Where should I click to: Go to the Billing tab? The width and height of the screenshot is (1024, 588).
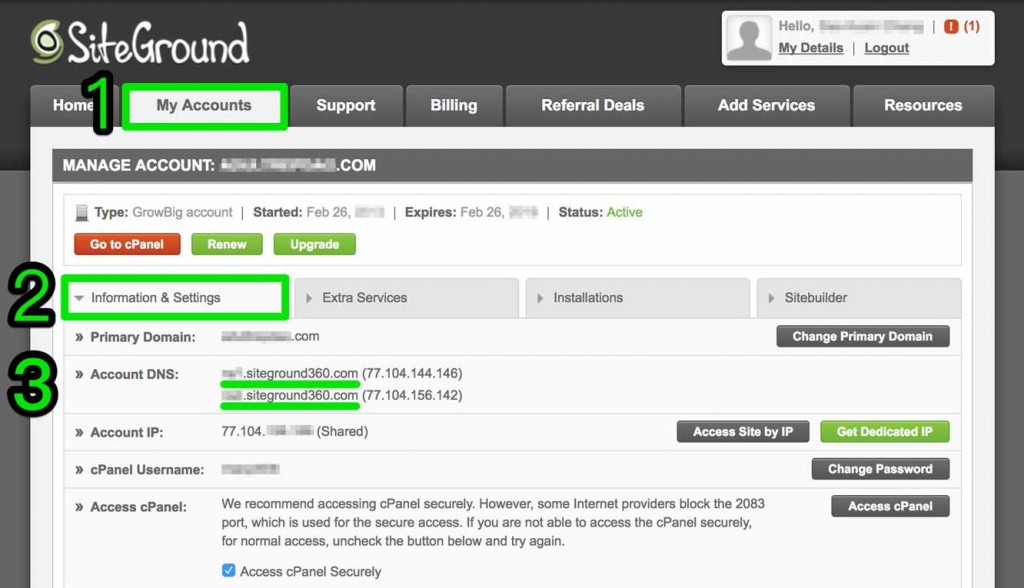454,105
